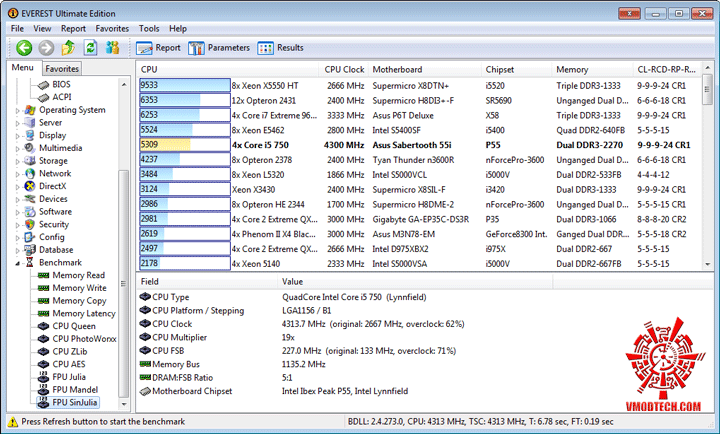Select the Memory Read benchmark

(79, 275)
